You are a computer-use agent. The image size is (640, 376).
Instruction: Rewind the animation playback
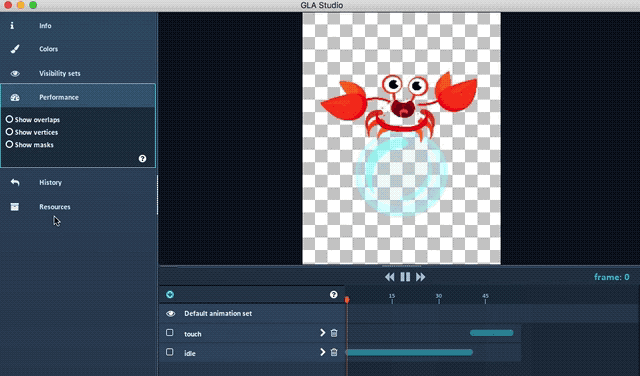[x=389, y=277]
